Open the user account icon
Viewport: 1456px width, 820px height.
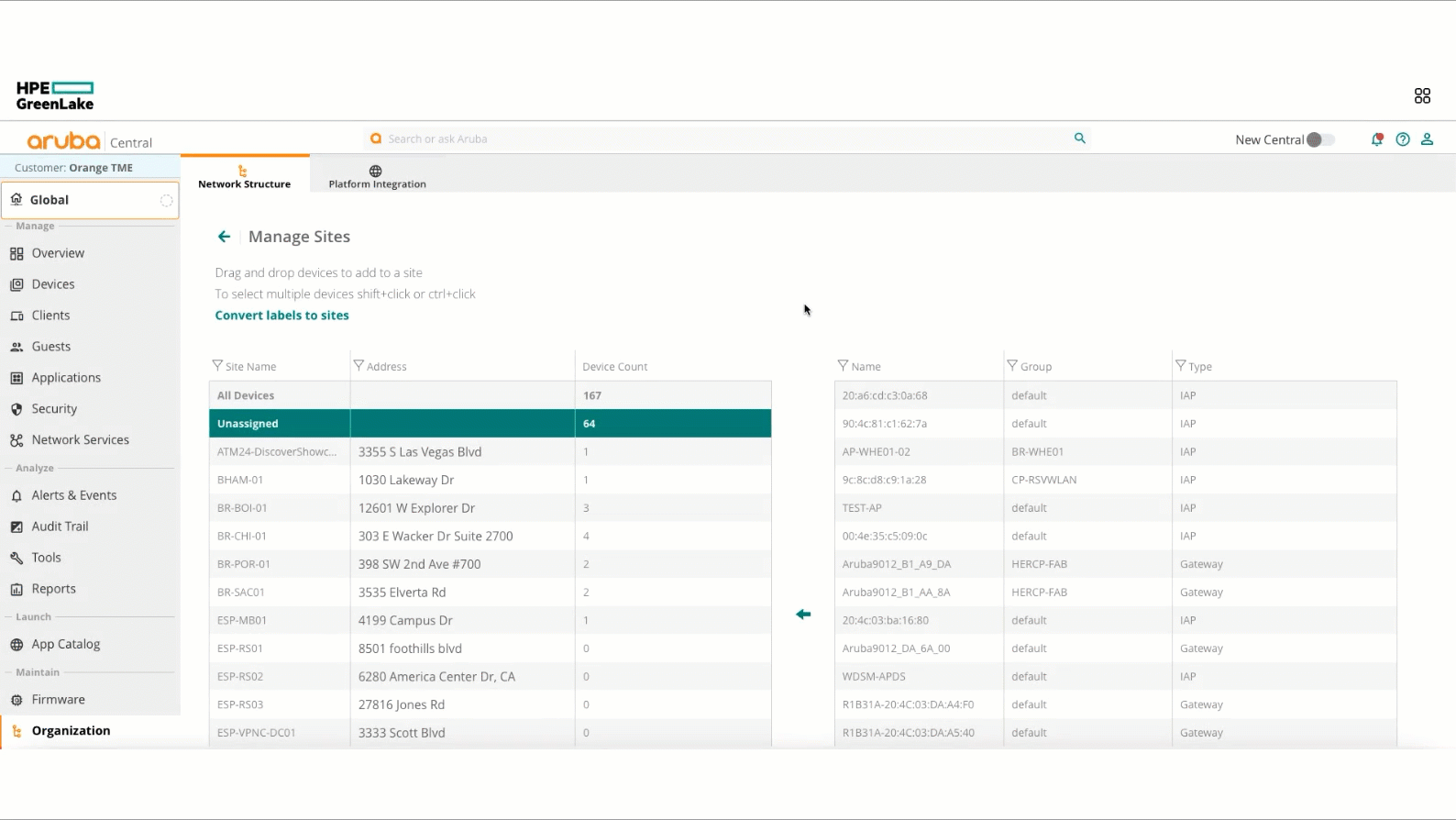(1428, 139)
